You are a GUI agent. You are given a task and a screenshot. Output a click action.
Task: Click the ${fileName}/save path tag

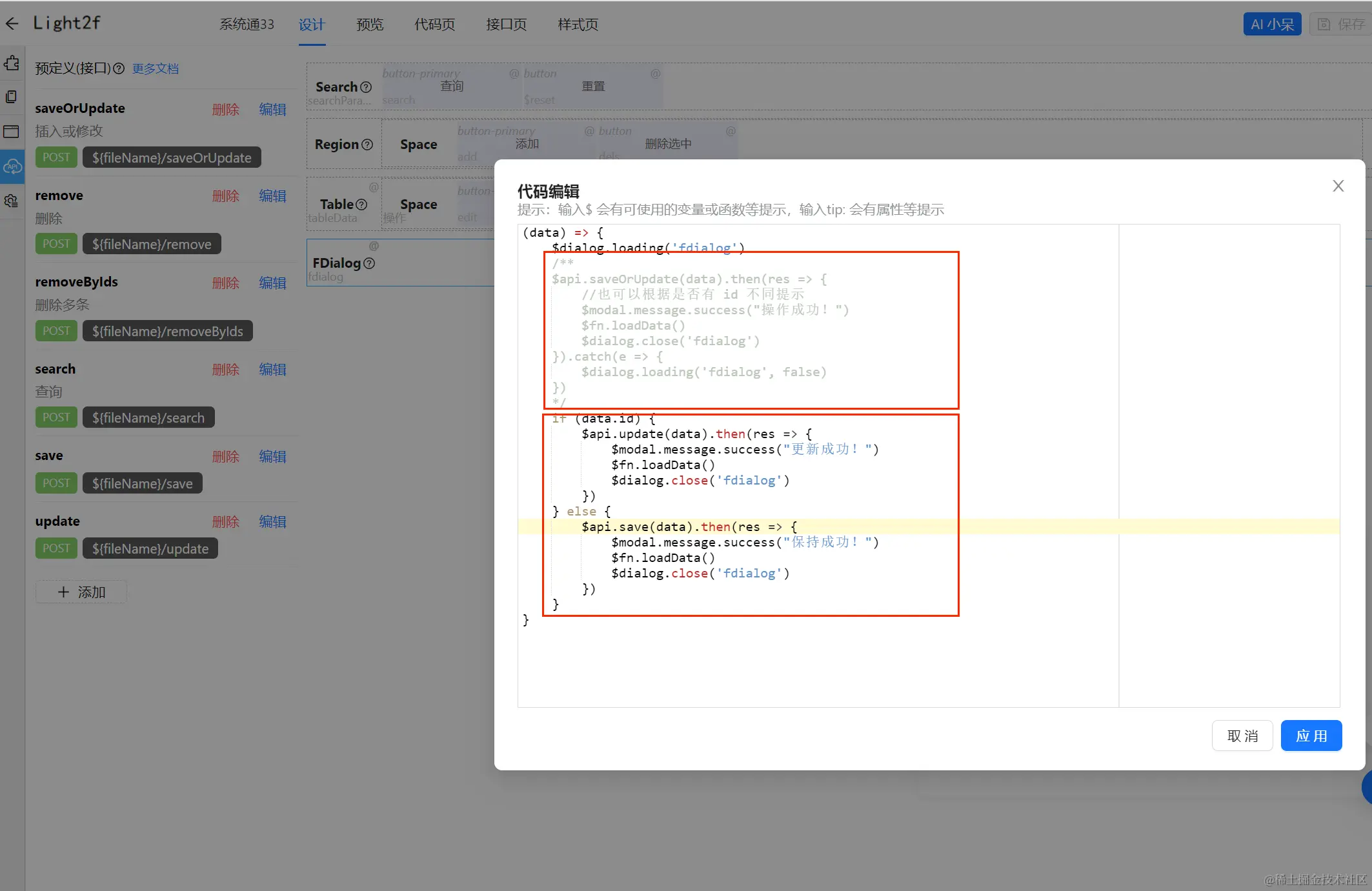[x=143, y=483]
